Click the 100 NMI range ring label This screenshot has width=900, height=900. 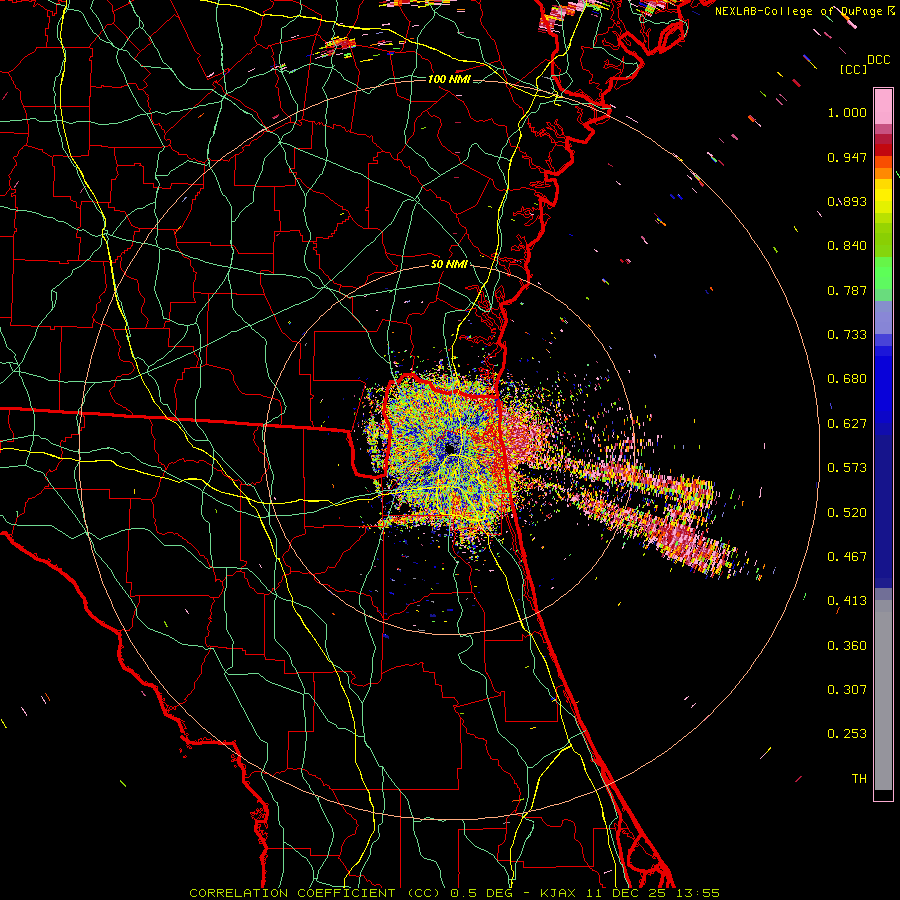point(449,79)
